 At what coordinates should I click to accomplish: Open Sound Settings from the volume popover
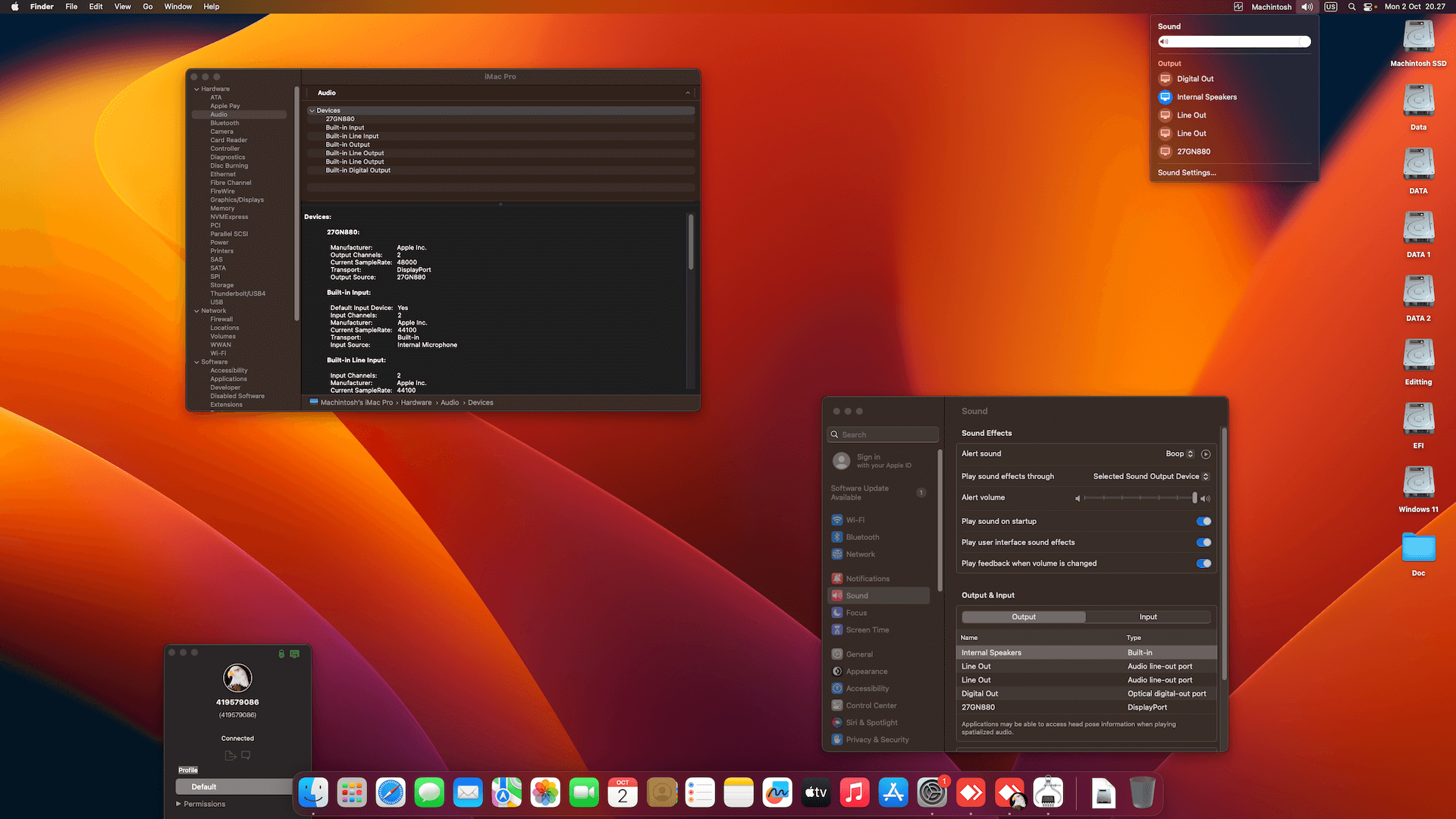[1186, 173]
